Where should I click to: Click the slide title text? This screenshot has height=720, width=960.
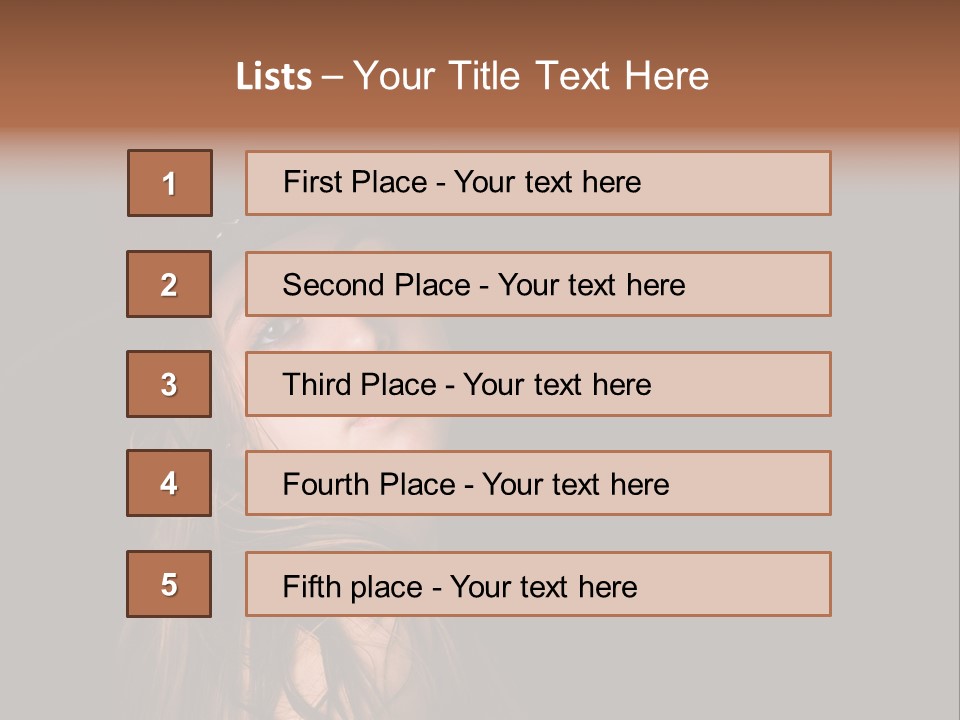point(473,76)
